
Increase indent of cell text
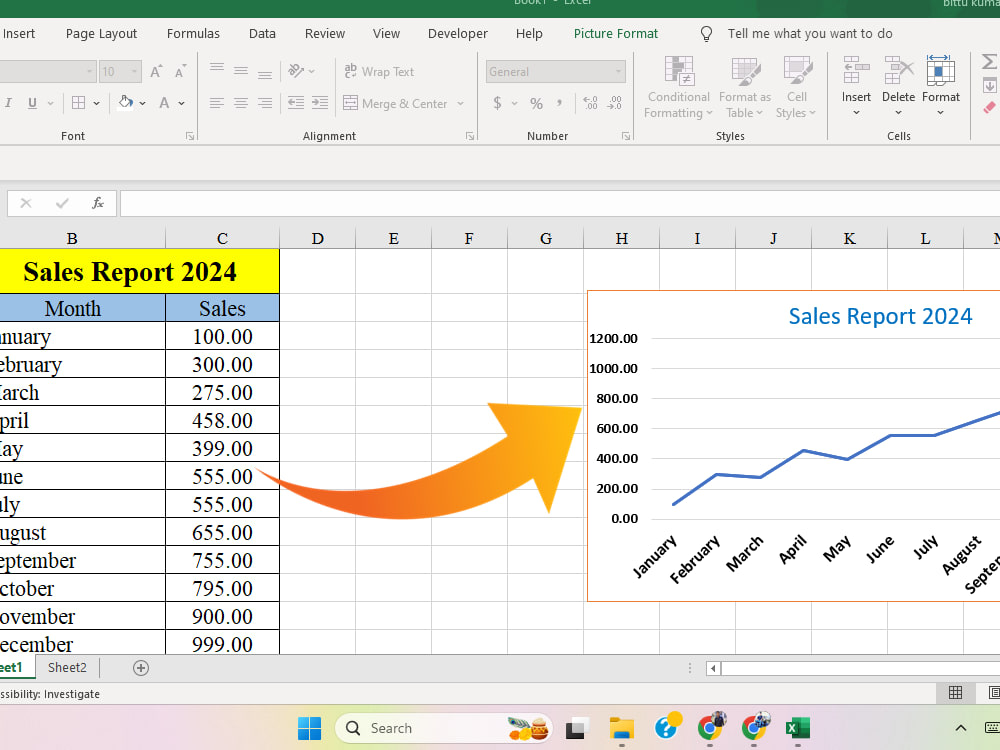tap(320, 103)
